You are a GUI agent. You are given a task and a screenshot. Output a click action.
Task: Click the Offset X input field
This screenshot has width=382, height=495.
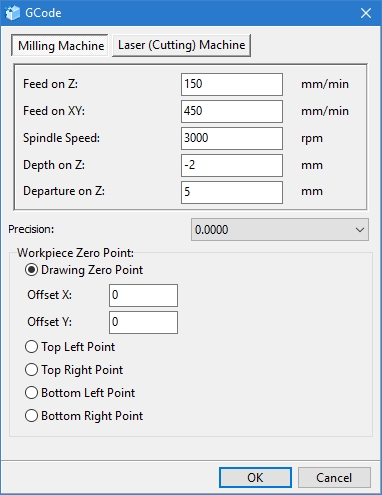[143, 295]
